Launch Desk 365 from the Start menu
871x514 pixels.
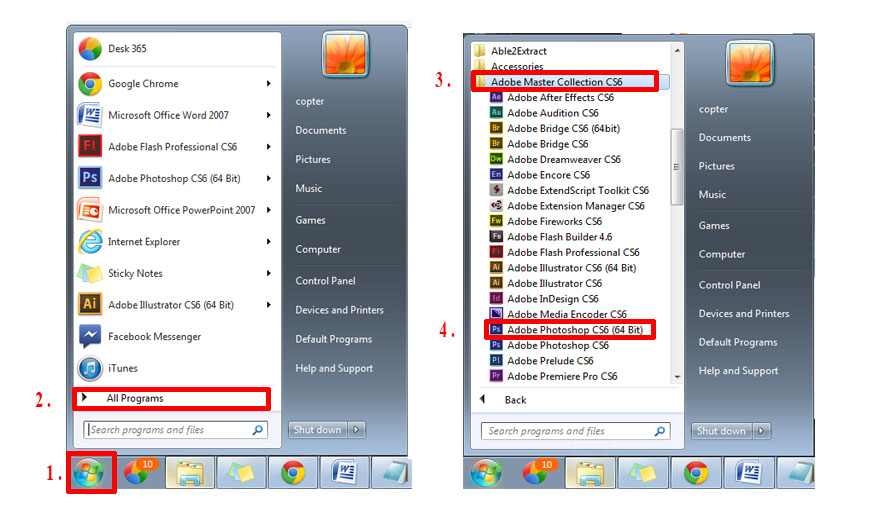point(127,48)
